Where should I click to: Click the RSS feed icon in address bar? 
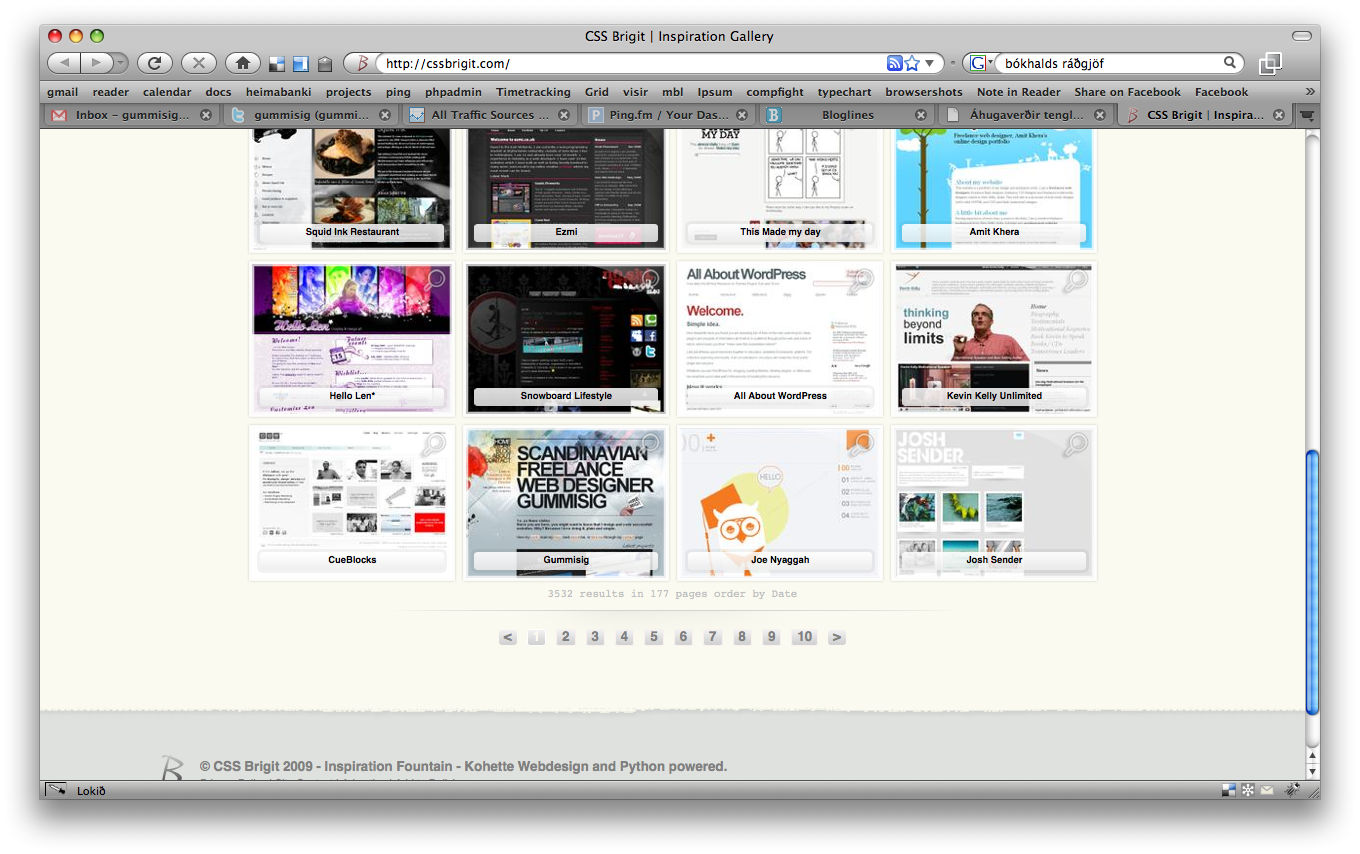(x=895, y=63)
